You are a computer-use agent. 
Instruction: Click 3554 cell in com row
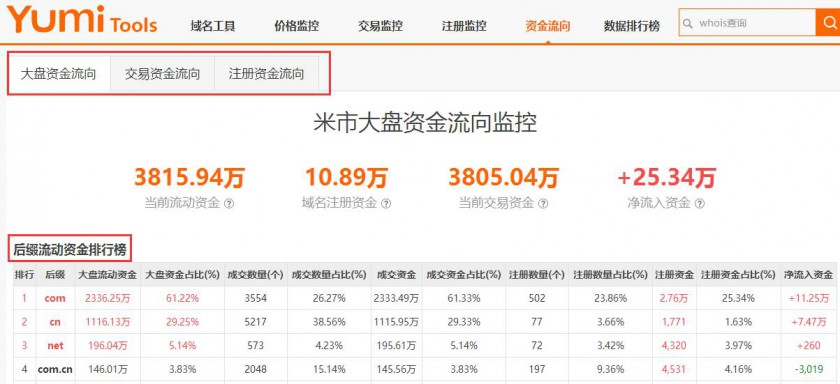255,298
